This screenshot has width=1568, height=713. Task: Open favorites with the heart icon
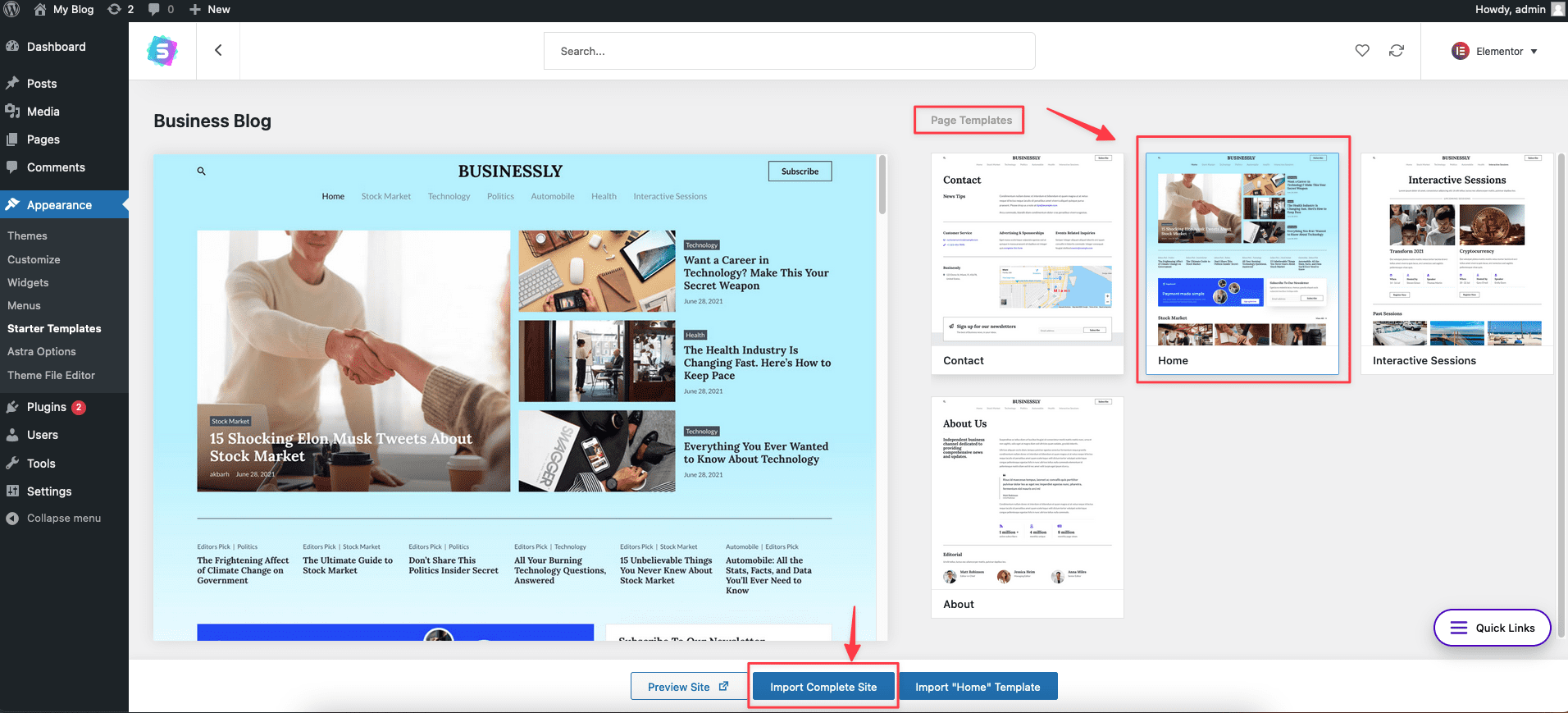coord(1361,51)
